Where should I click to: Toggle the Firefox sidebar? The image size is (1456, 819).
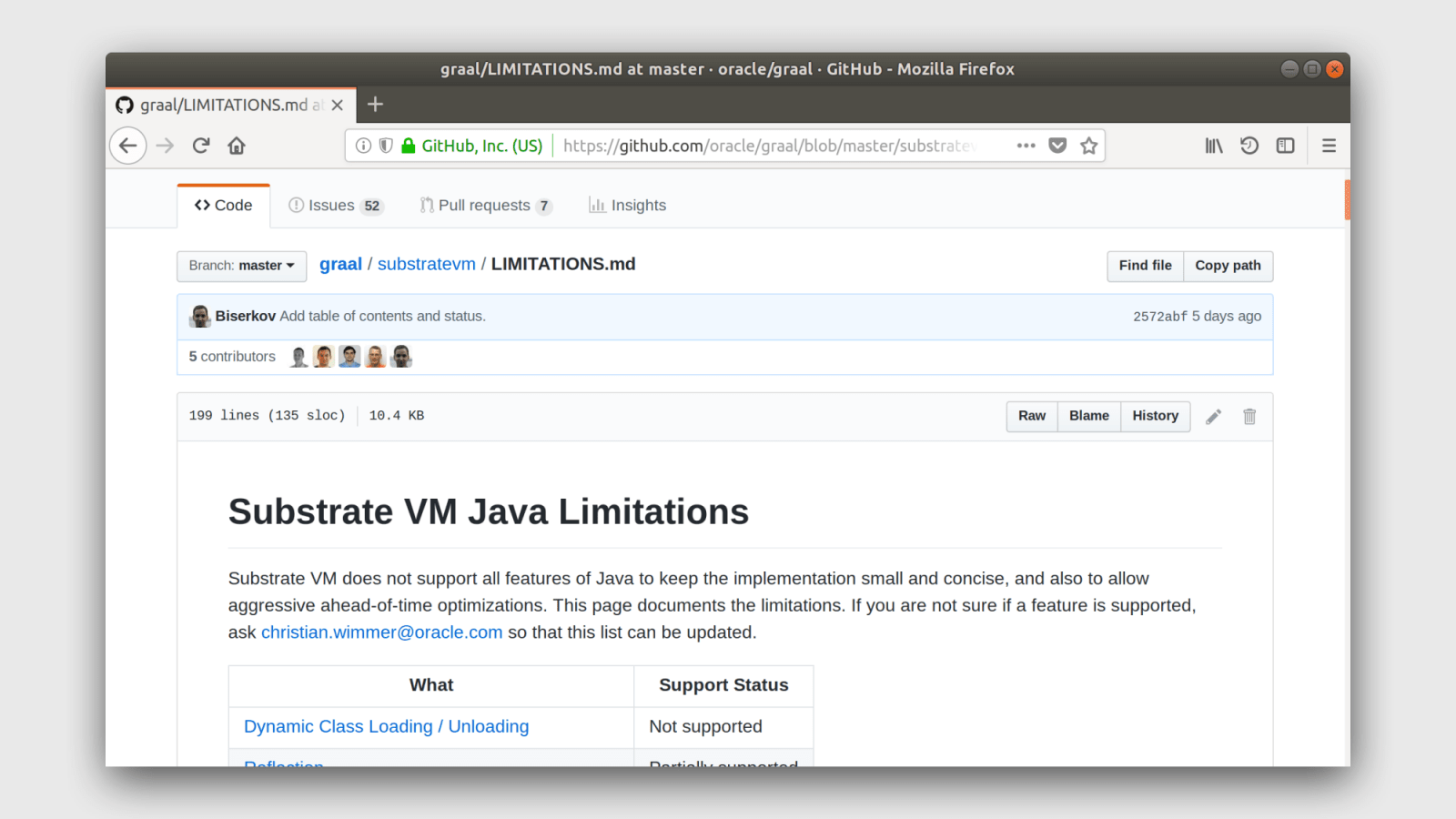point(1285,146)
